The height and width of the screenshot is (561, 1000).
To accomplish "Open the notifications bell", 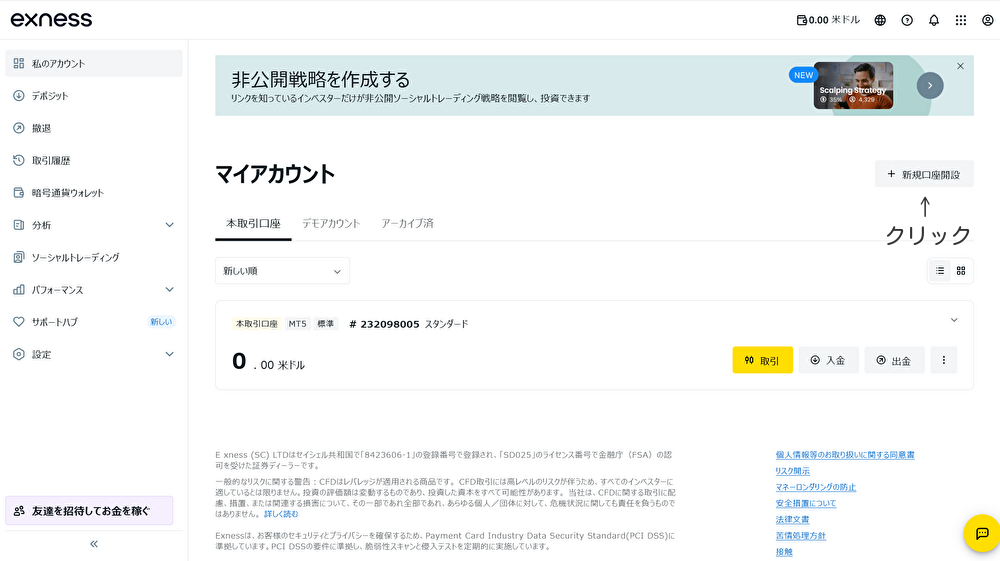I will tap(934, 20).
